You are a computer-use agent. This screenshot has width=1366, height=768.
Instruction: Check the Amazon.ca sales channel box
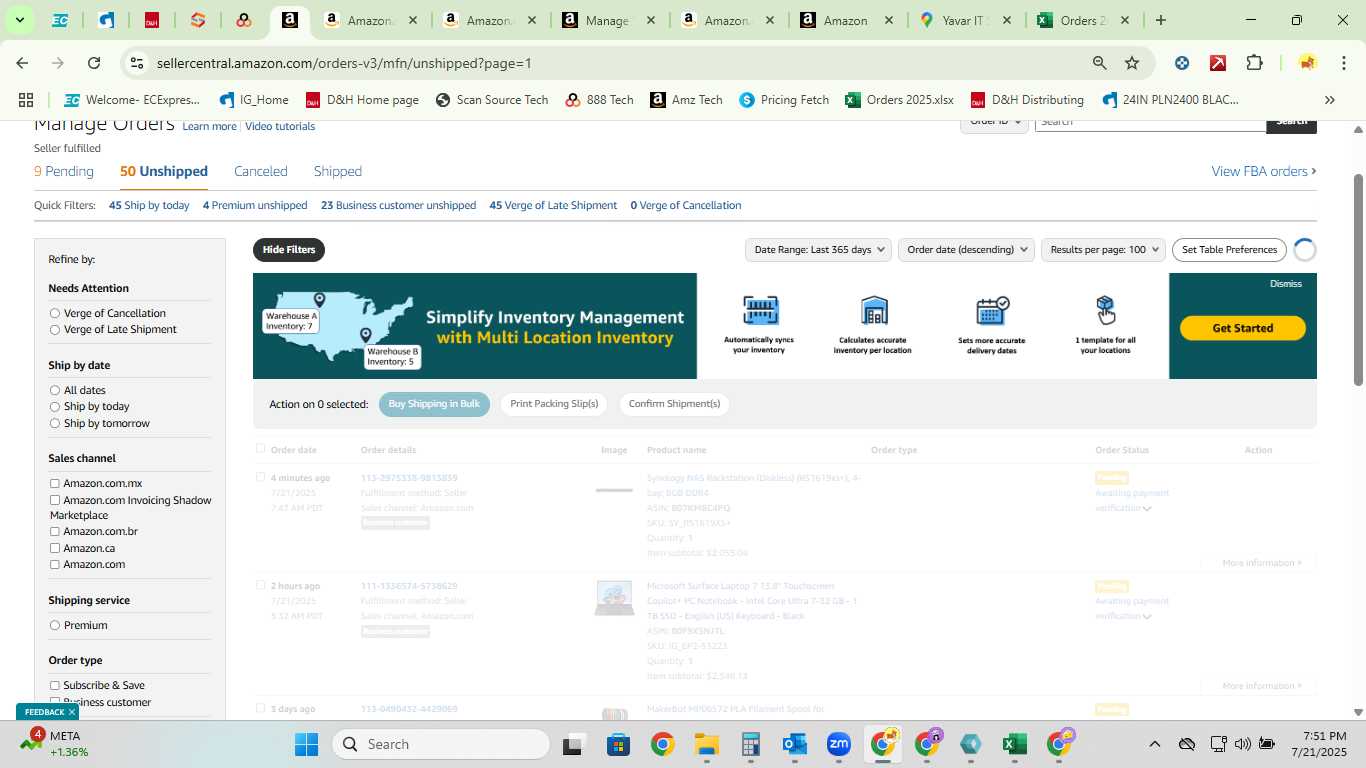click(x=55, y=548)
